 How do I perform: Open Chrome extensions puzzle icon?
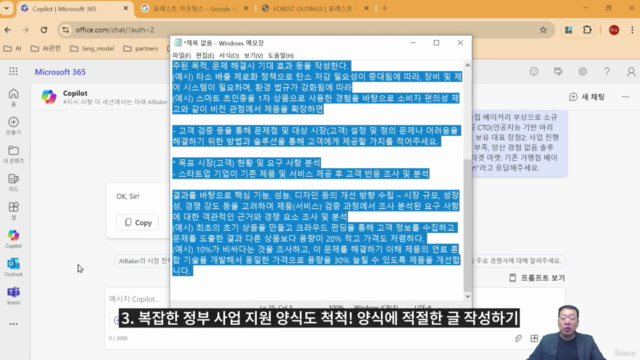click(x=587, y=30)
